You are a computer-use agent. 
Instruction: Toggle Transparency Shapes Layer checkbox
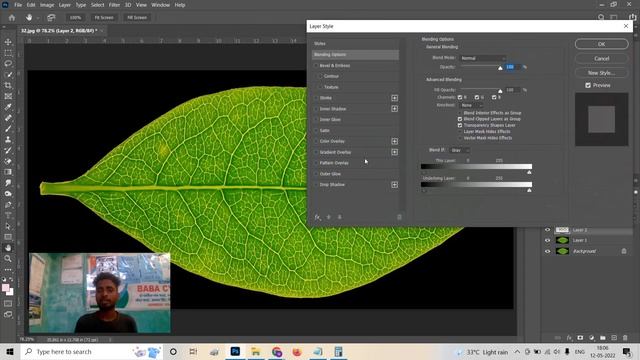click(460, 125)
